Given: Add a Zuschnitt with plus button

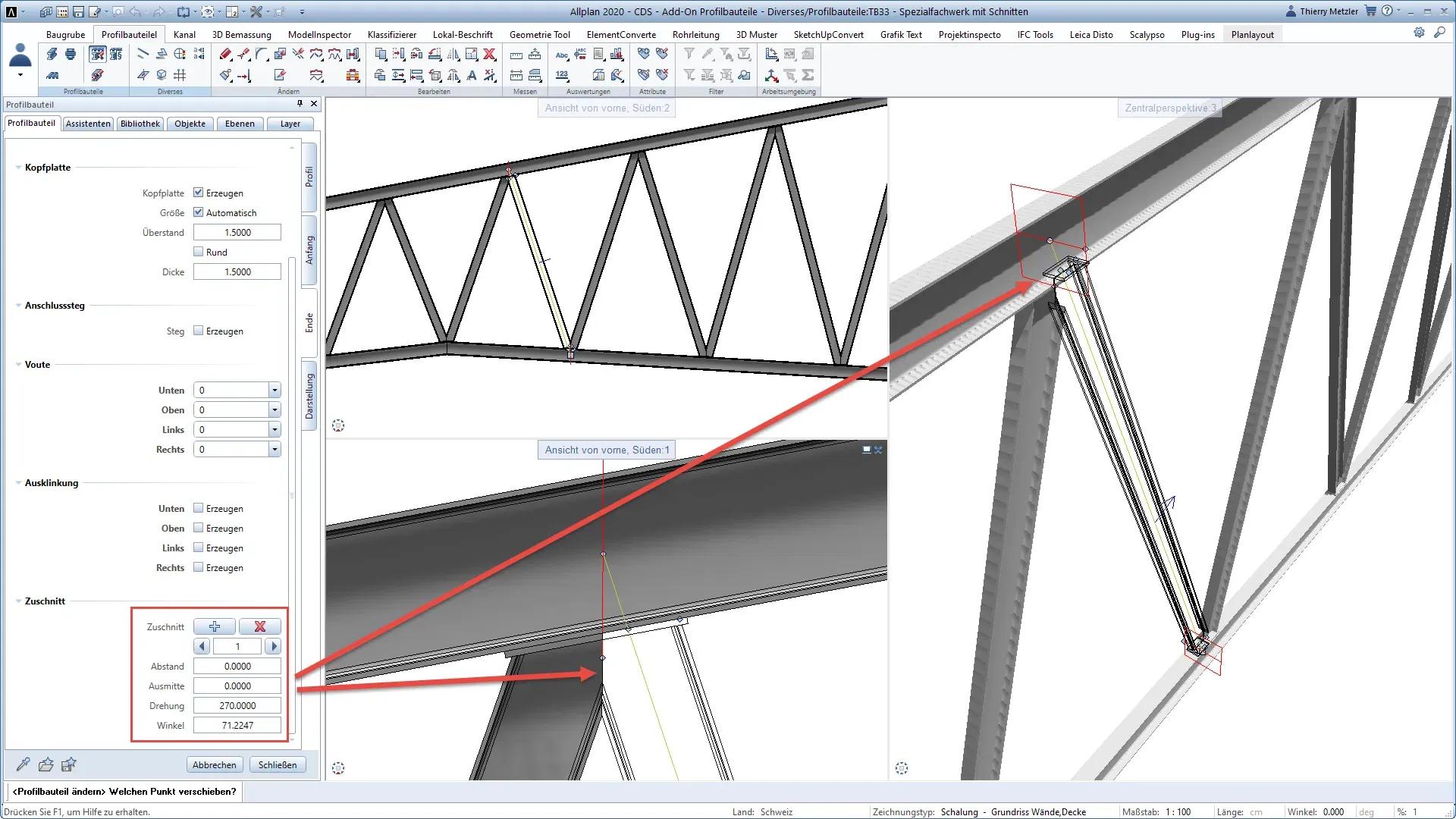Looking at the screenshot, I should click(x=215, y=626).
